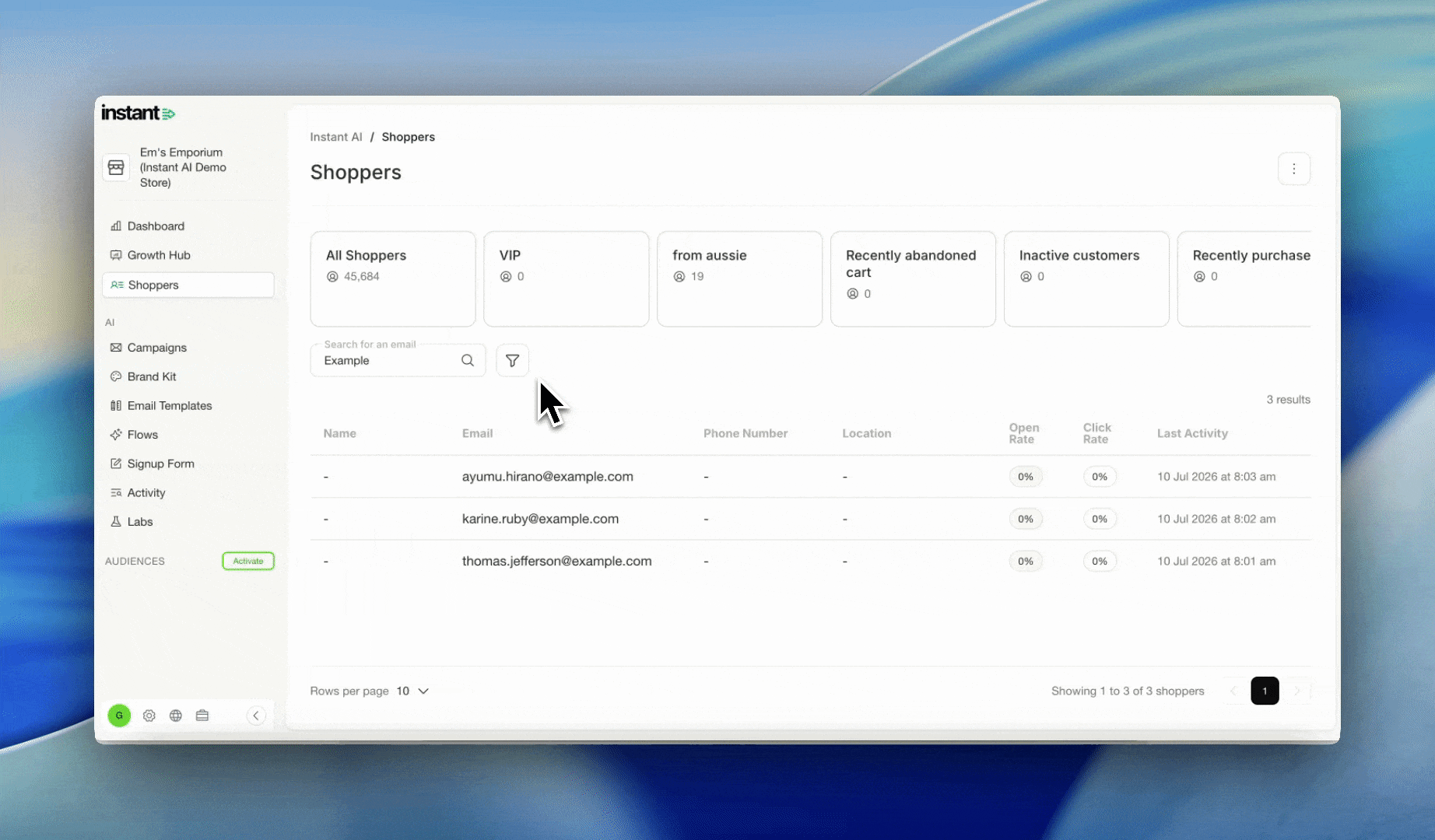
Task: Select the from aussie segment card
Action: (740, 278)
